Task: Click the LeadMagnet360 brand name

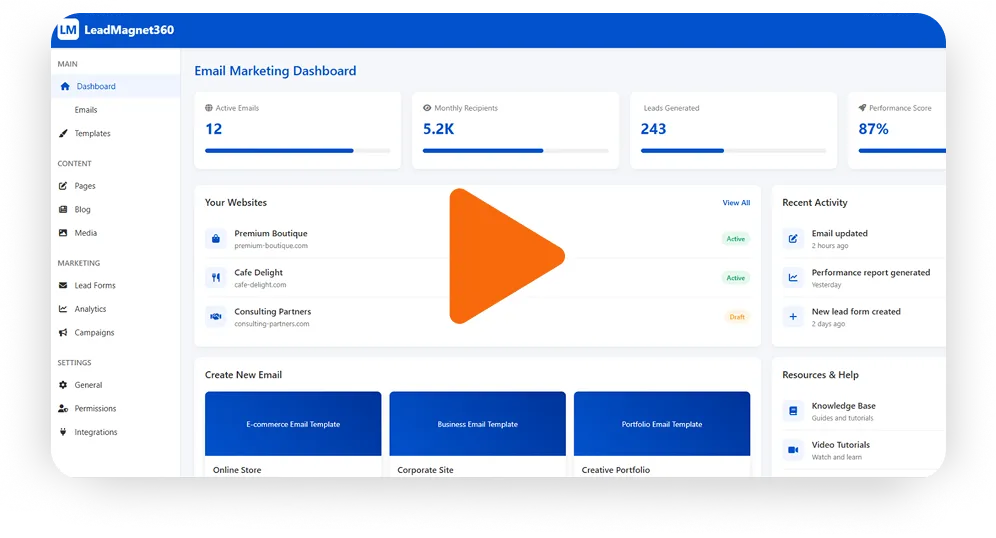Action: 129,30
